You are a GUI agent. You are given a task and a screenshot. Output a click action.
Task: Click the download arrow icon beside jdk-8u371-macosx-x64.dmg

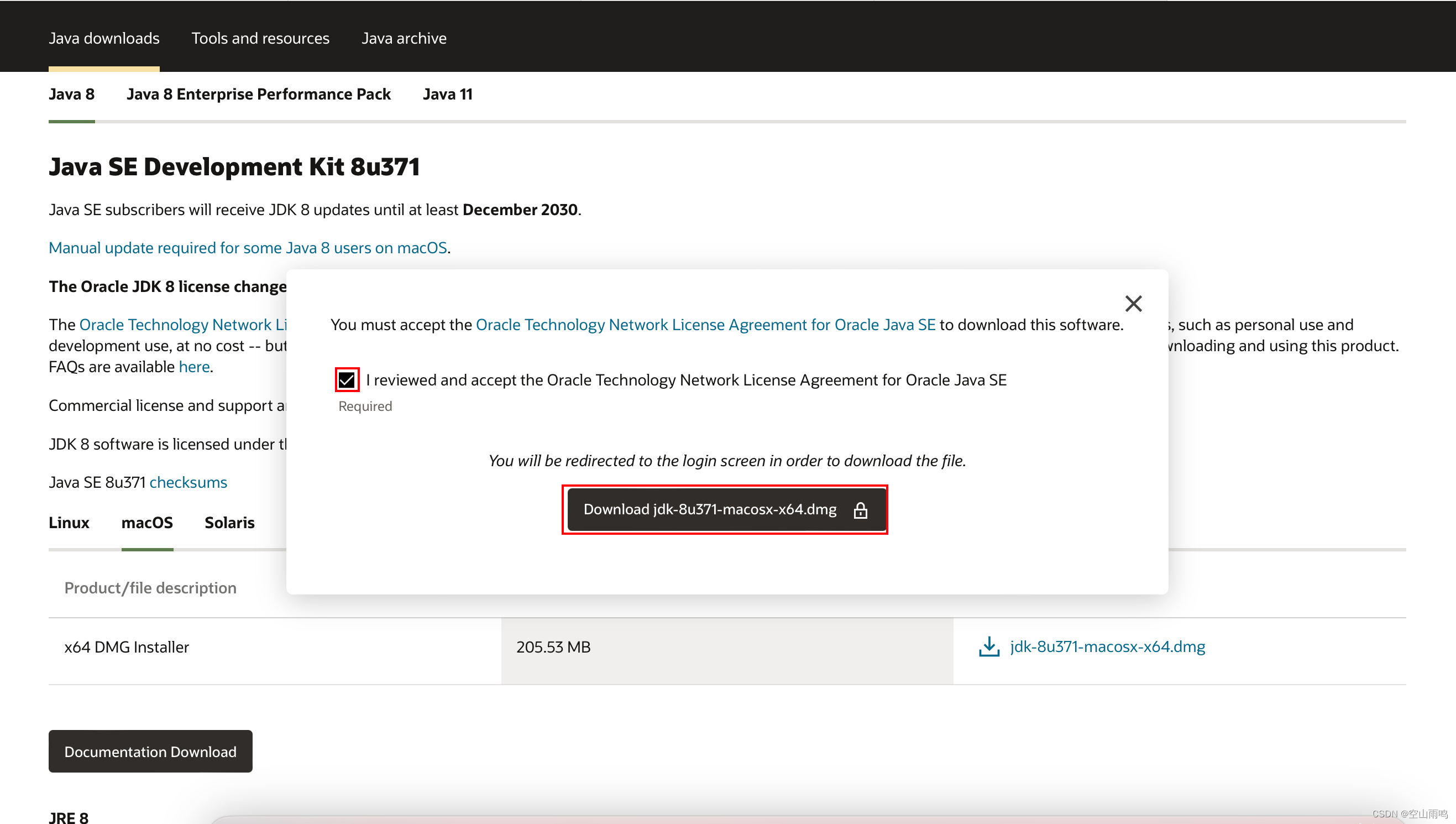click(989, 646)
